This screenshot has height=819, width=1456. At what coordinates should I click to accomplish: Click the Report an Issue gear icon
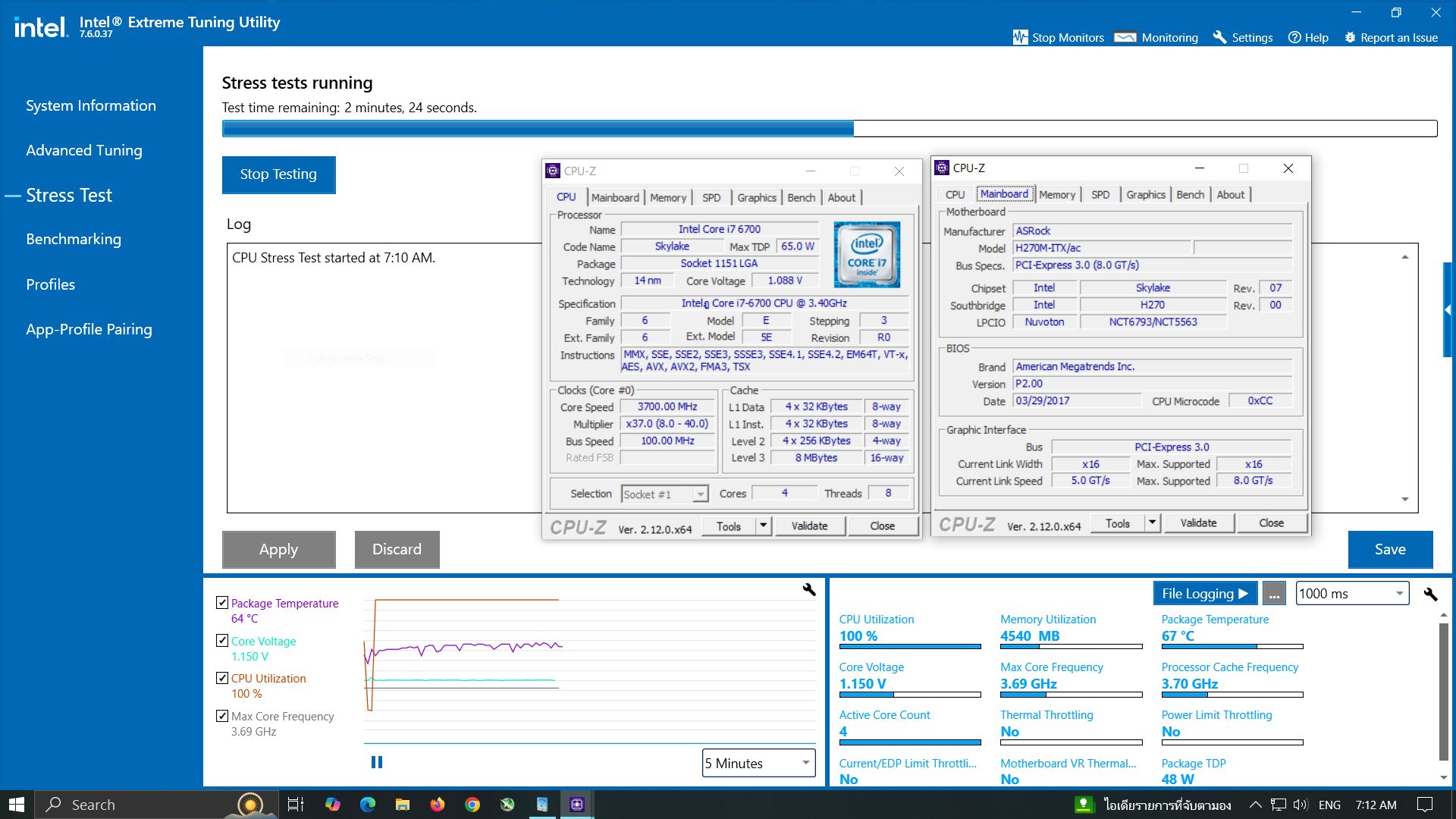pyautogui.click(x=1350, y=37)
